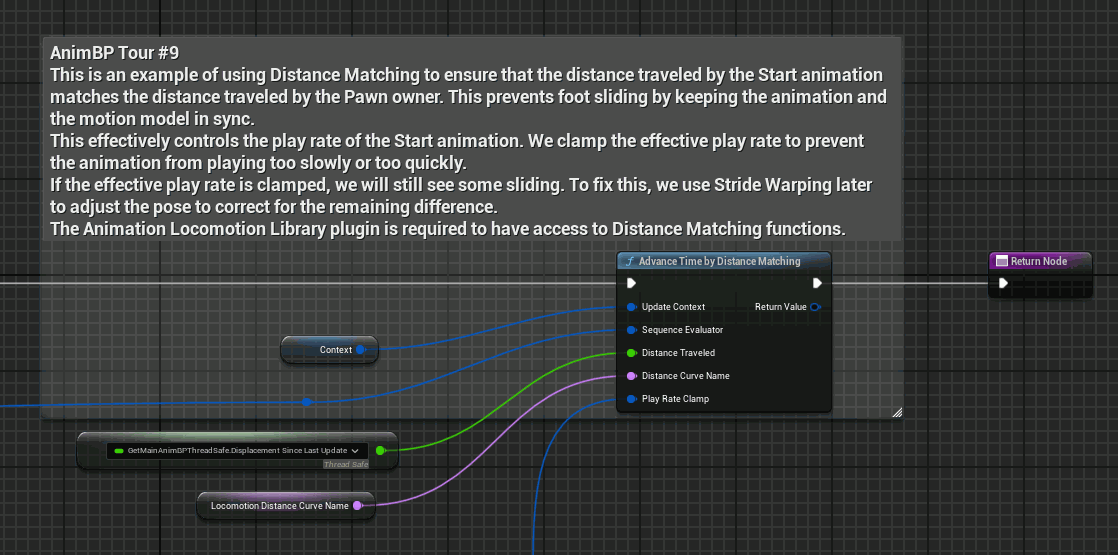This screenshot has width=1118, height=555.
Task: Open the Displacement Since Last Update dropdown
Action: pos(237,451)
